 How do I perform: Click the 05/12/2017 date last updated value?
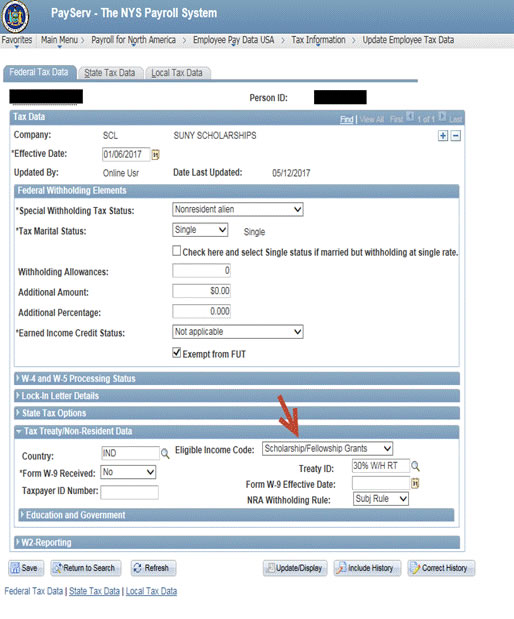pyautogui.click(x=291, y=173)
